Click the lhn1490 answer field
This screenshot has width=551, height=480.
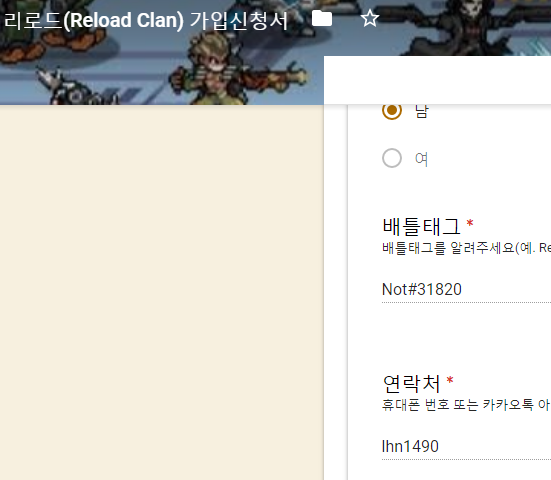[466, 447]
